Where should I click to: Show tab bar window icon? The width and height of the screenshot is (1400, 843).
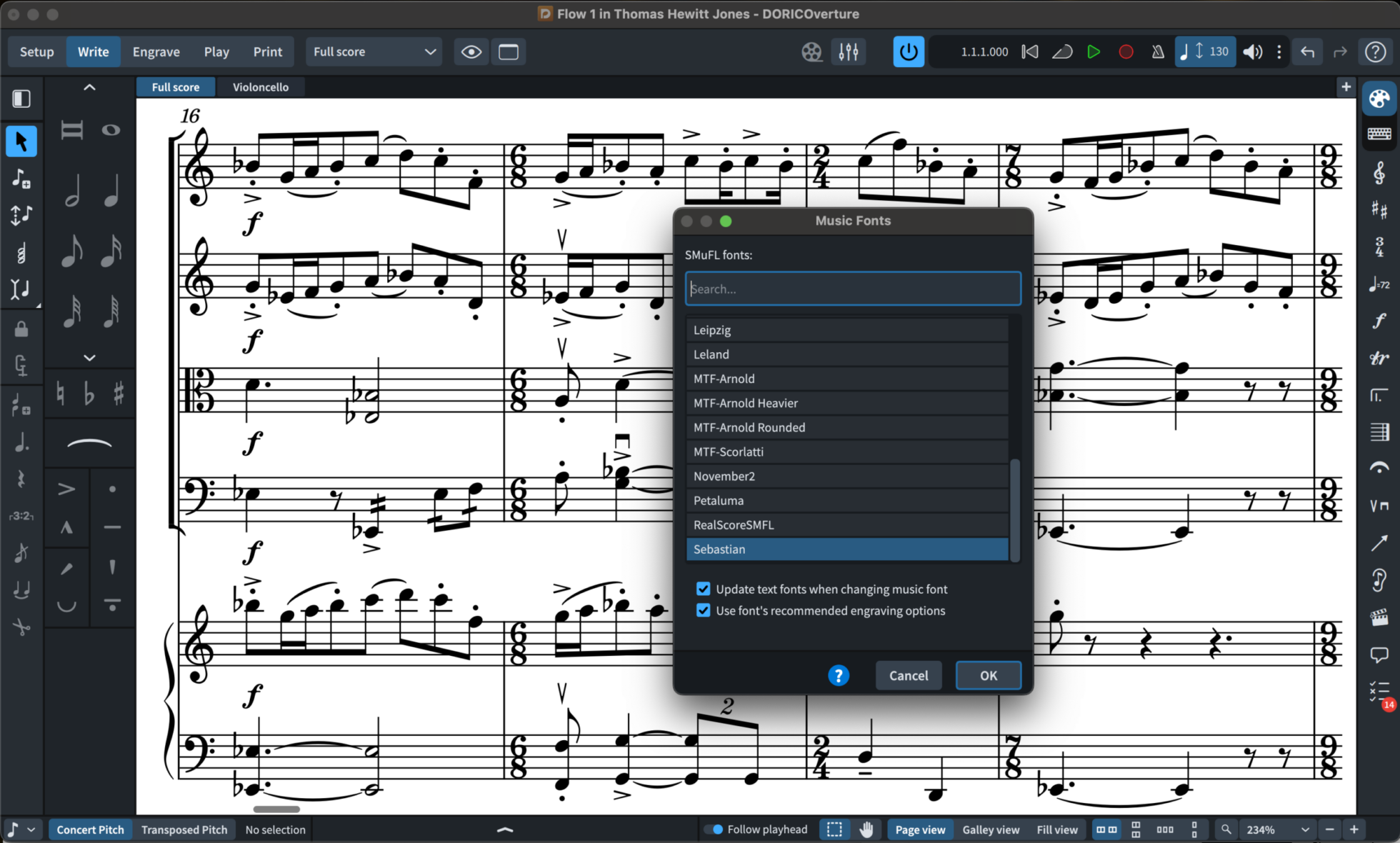pyautogui.click(x=509, y=51)
